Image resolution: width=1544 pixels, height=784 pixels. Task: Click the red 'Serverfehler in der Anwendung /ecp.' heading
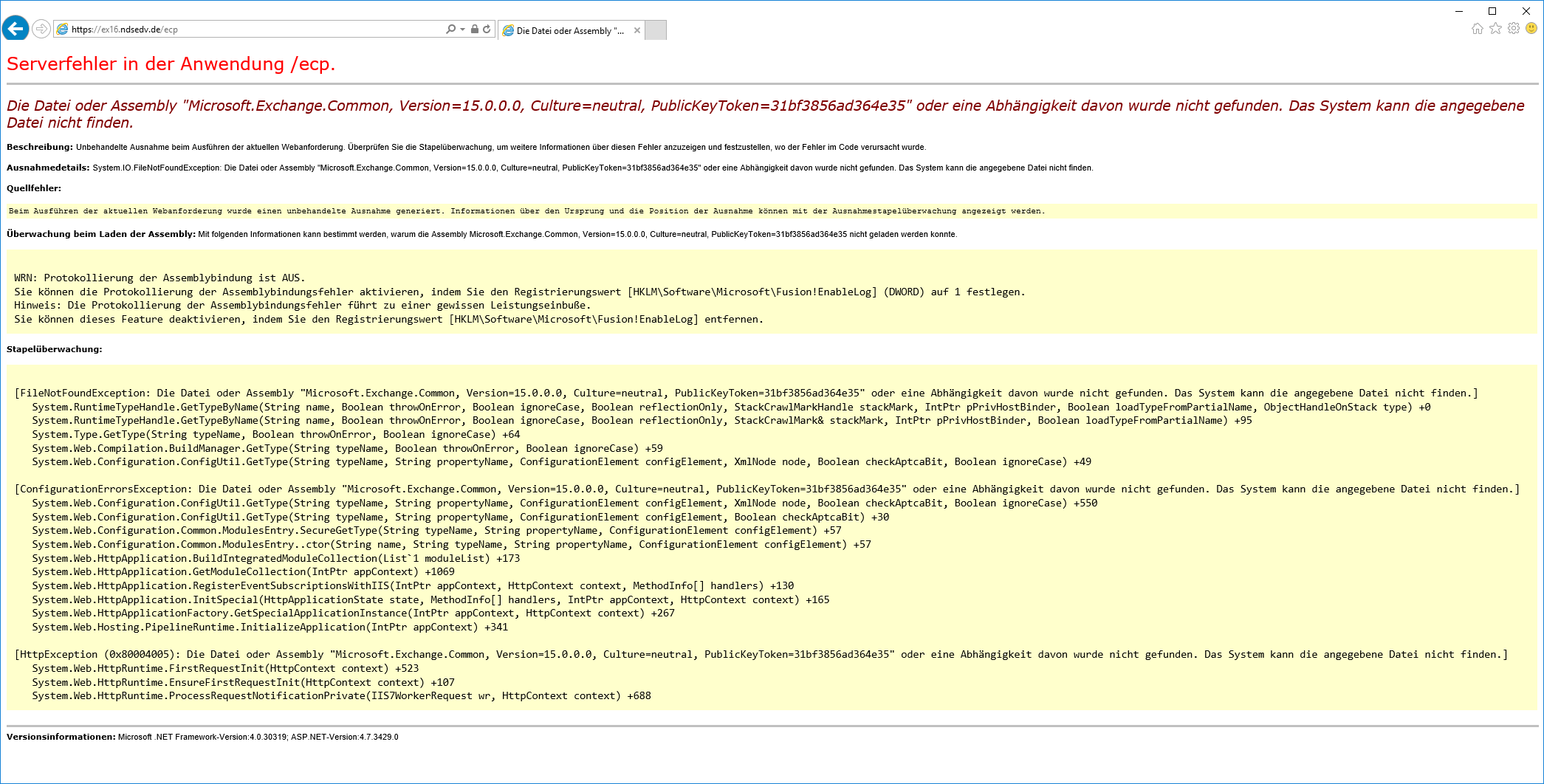tap(171, 64)
